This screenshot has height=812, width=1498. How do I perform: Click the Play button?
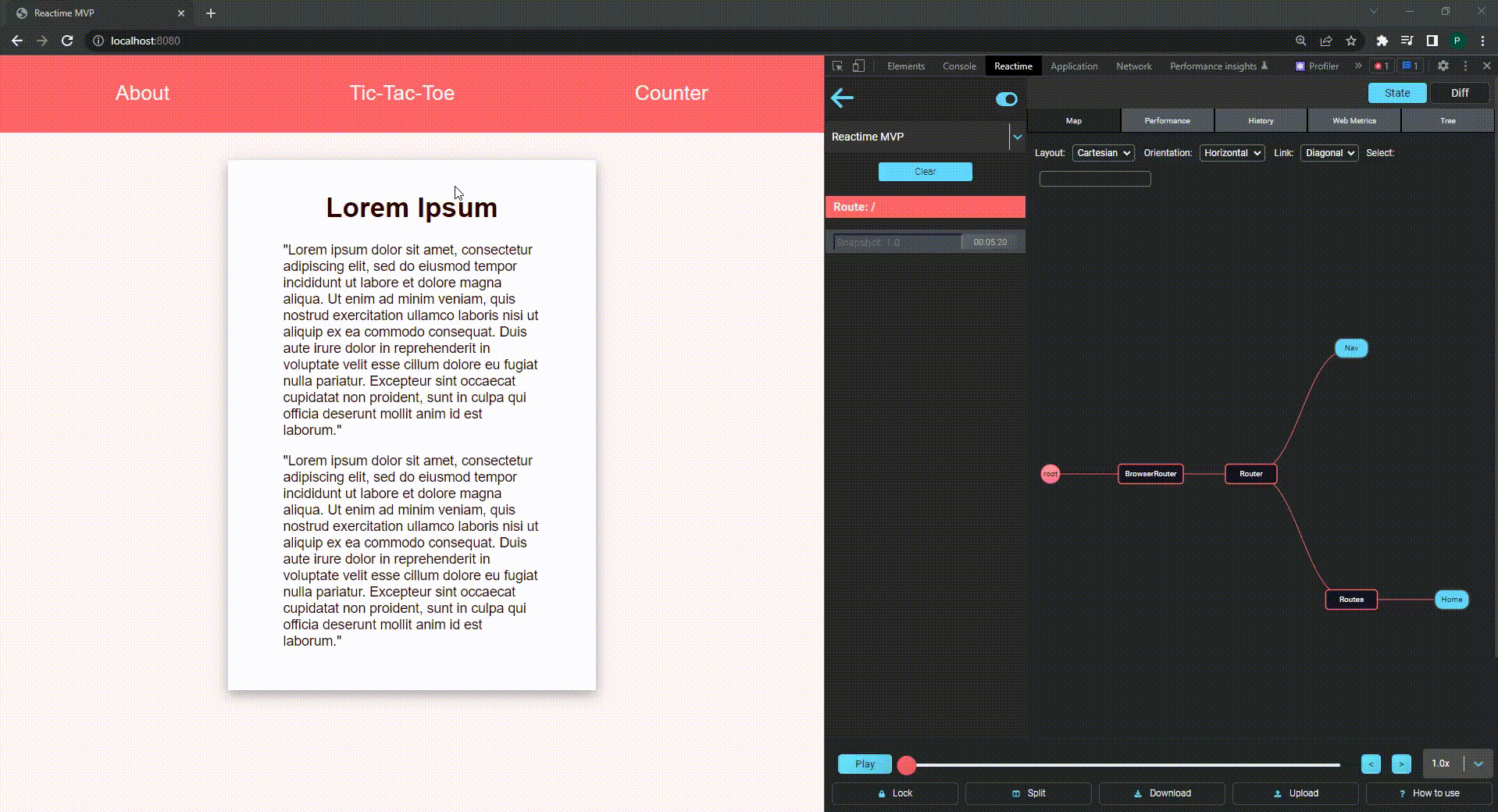click(x=865, y=764)
